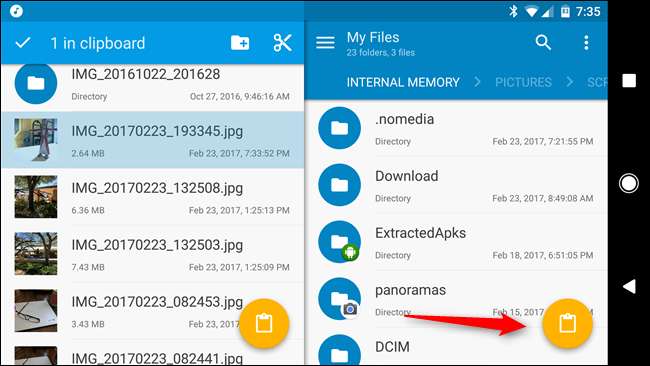Deselect highlighted IMG_20170223_193345.jpg item

pyautogui.click(x=153, y=140)
